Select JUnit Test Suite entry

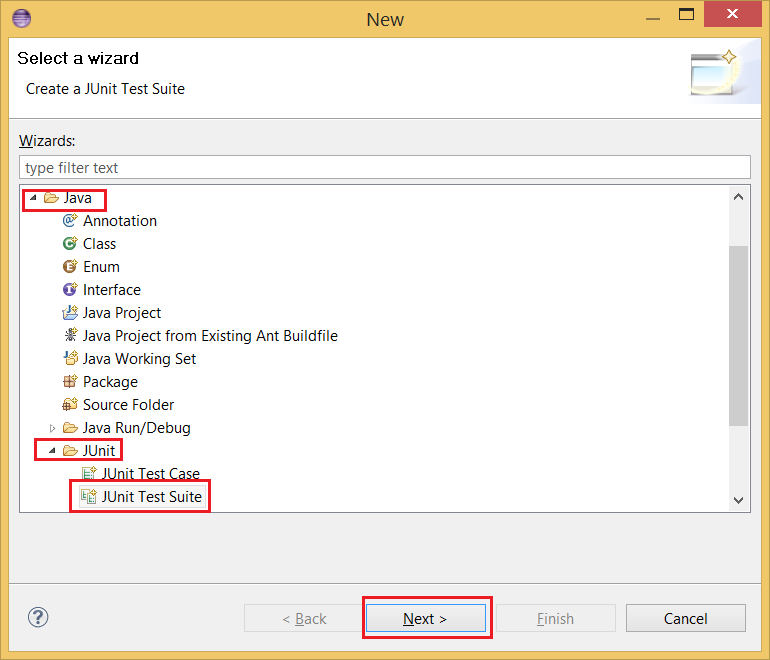[x=152, y=497]
